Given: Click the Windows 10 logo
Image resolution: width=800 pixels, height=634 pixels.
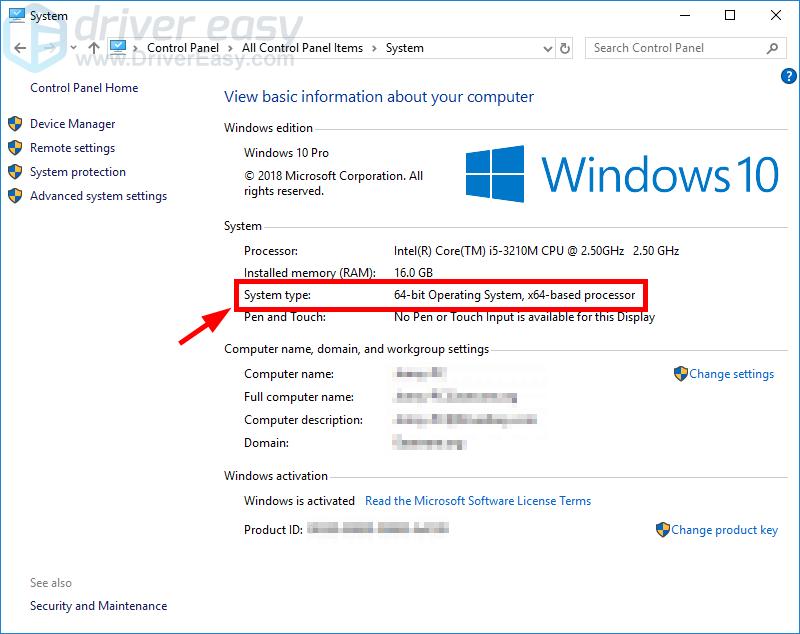Looking at the screenshot, I should coord(622,174).
